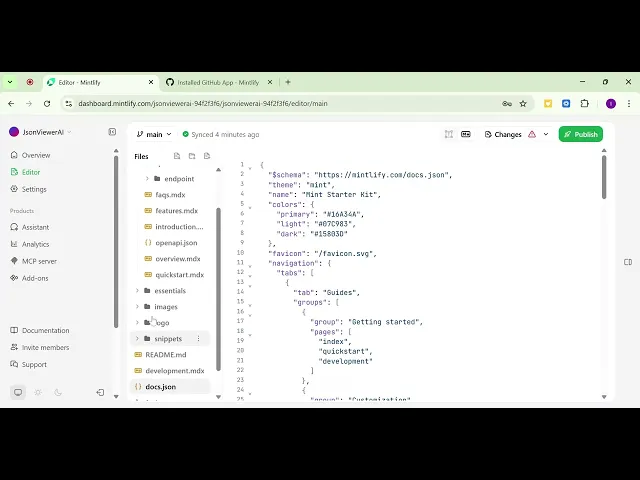Switch to dark theme moon icon
The image size is (640, 480).
[58, 392]
